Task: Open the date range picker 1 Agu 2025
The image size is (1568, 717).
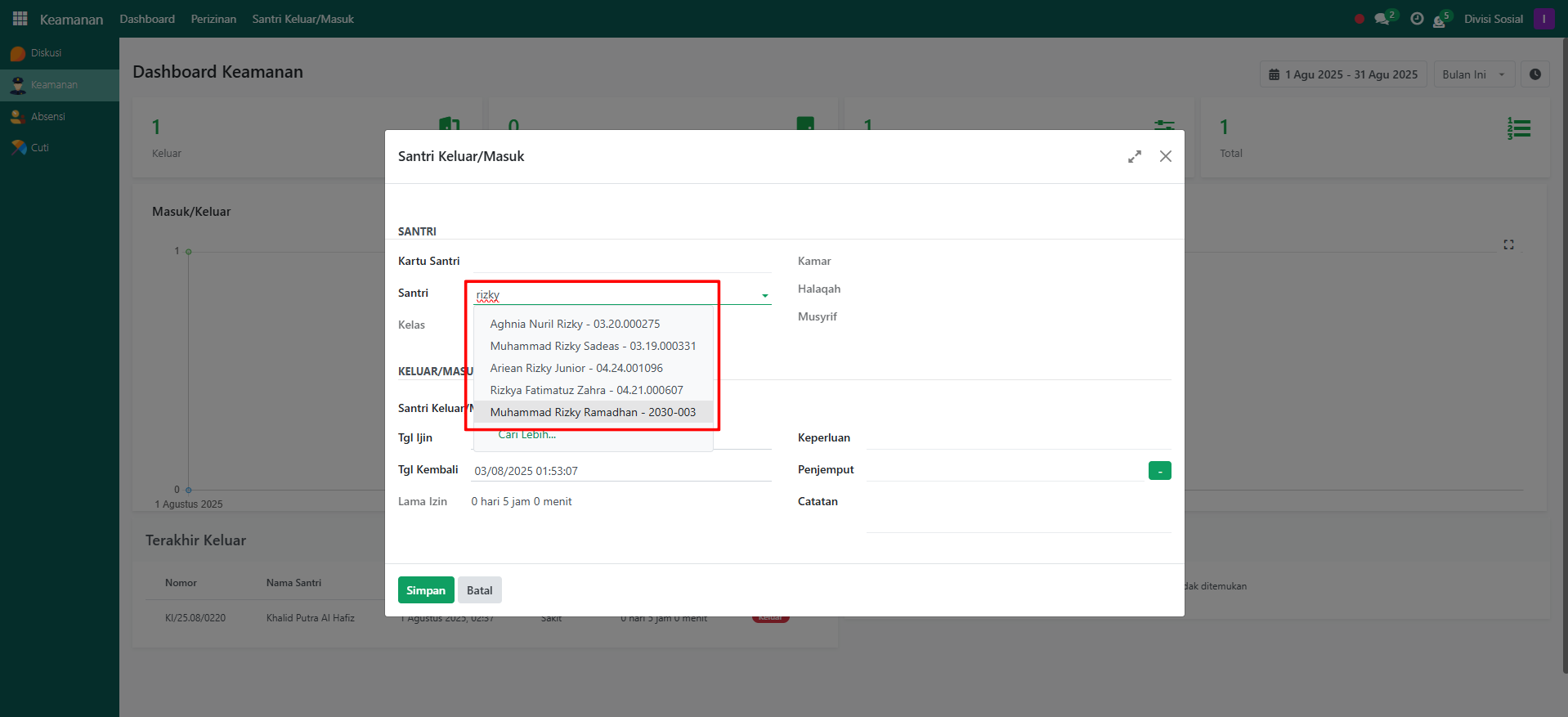Action: tap(1343, 74)
